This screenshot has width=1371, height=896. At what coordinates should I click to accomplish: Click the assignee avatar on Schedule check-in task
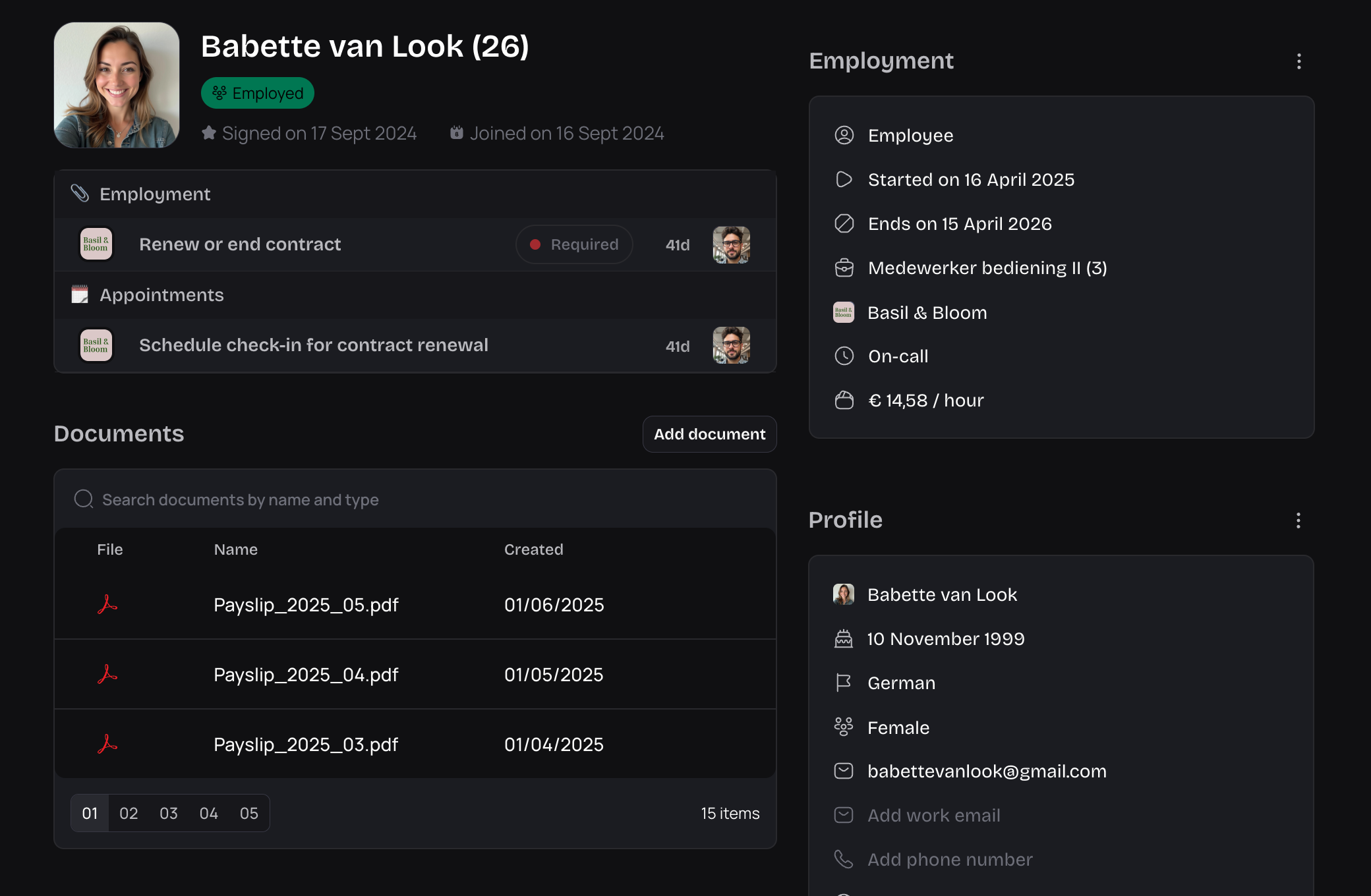pyautogui.click(x=731, y=345)
